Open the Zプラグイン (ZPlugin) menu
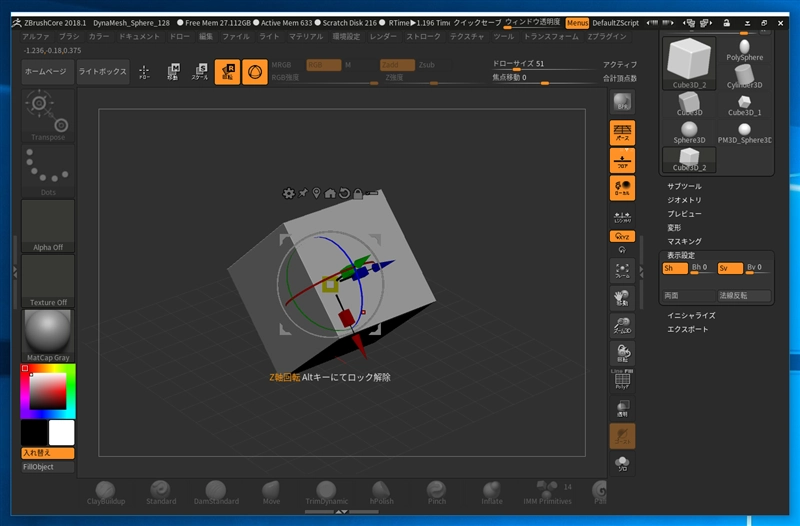800x526 pixels. pyautogui.click(x=607, y=37)
